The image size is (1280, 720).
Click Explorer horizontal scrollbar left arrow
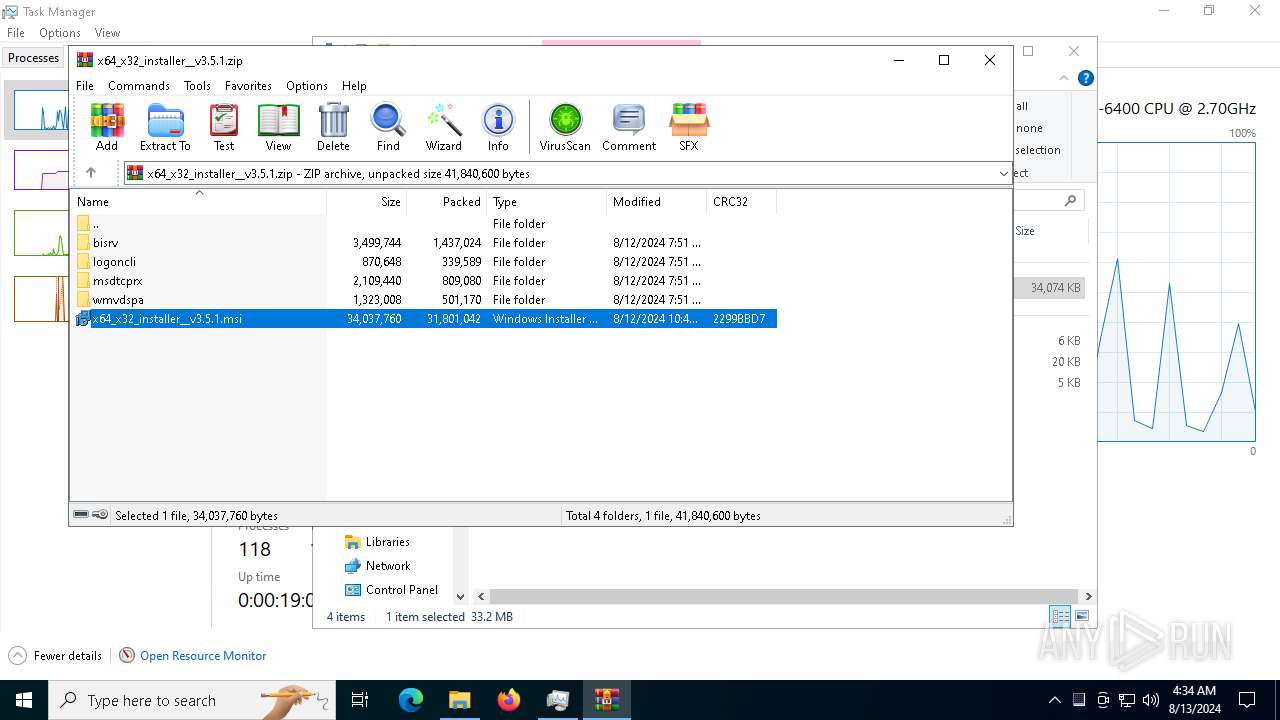481,596
